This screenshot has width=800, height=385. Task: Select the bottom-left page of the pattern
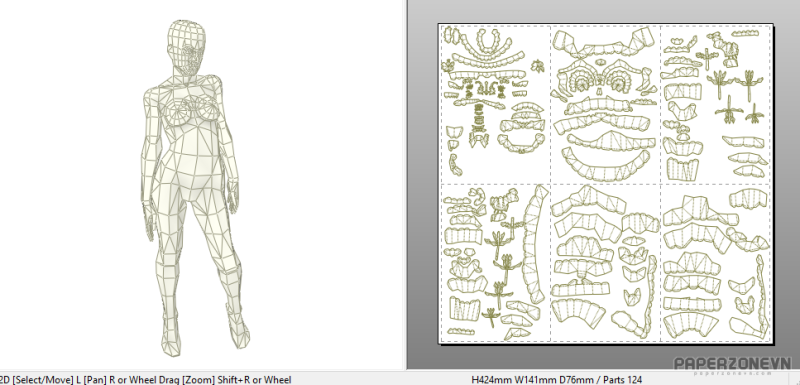(x=495, y=263)
